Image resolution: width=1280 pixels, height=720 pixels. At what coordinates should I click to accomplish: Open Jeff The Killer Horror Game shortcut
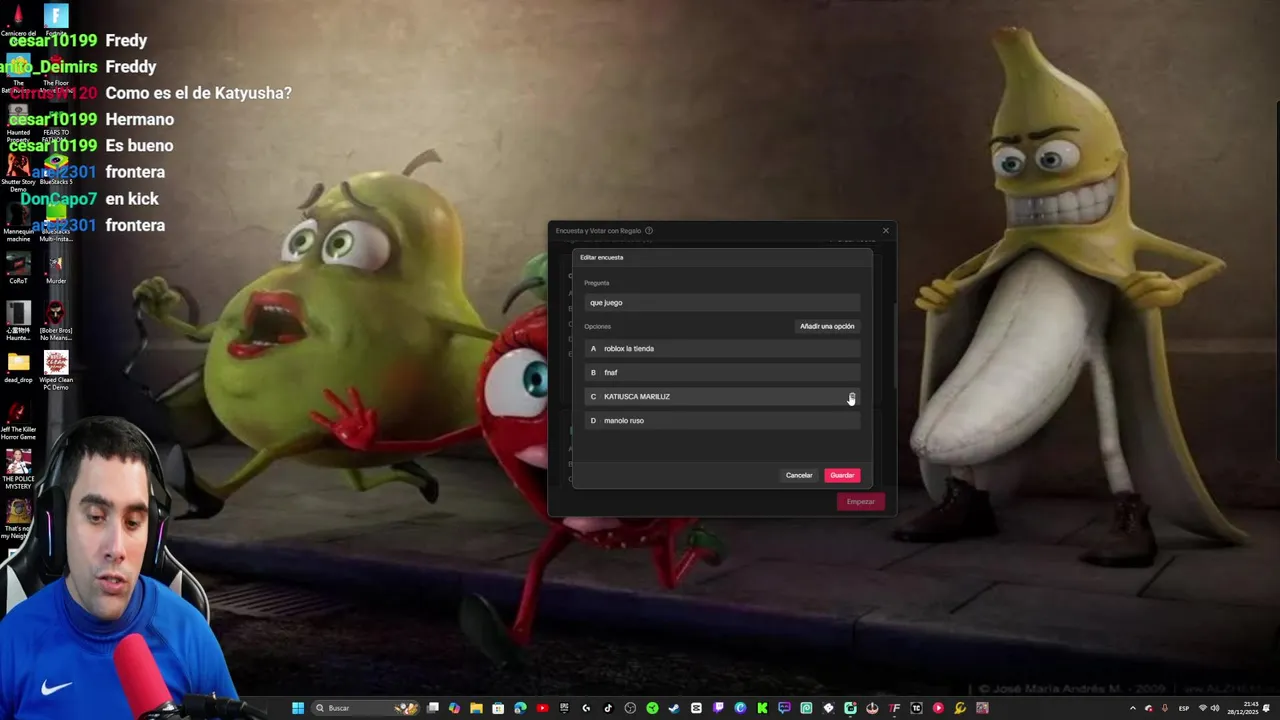click(18, 420)
